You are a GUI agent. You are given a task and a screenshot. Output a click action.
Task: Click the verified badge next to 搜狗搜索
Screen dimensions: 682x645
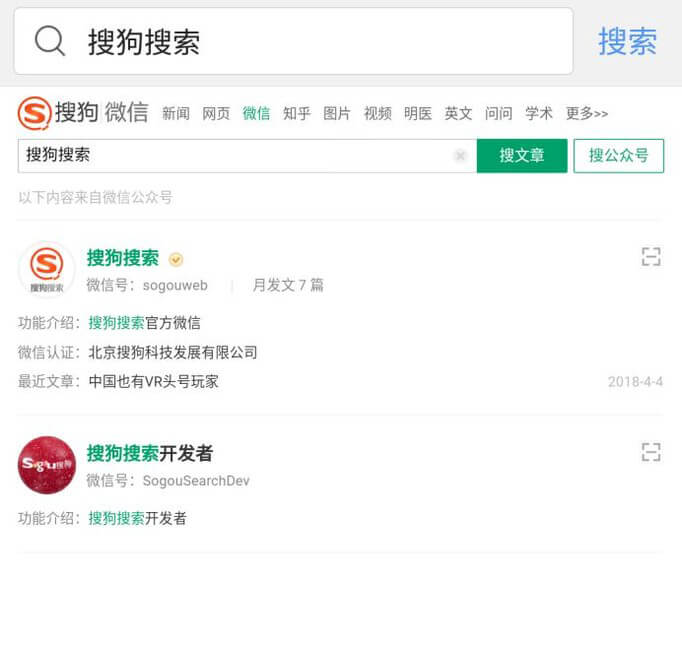(x=176, y=260)
